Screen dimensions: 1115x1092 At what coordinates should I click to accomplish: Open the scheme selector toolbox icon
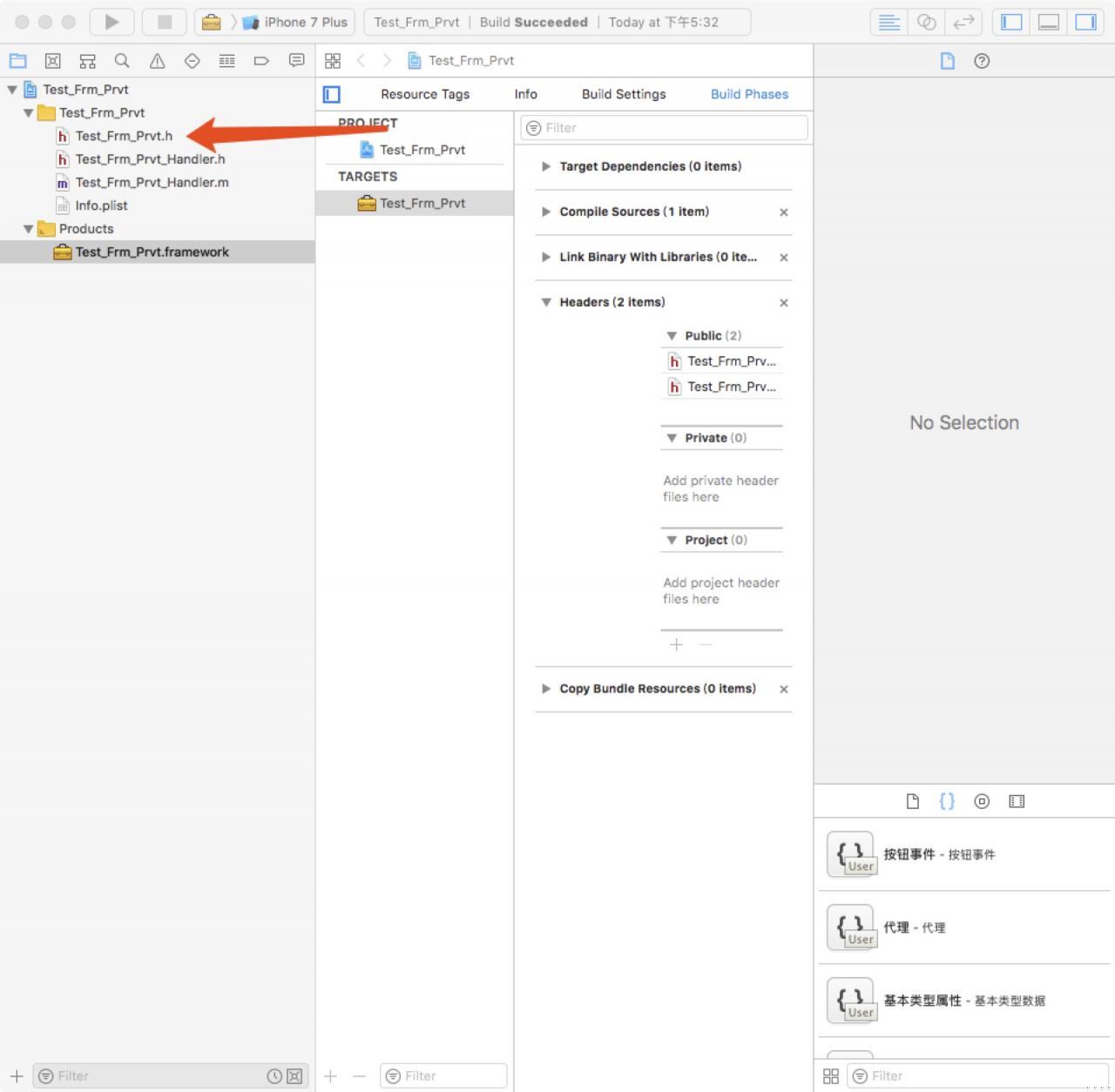pos(212,23)
